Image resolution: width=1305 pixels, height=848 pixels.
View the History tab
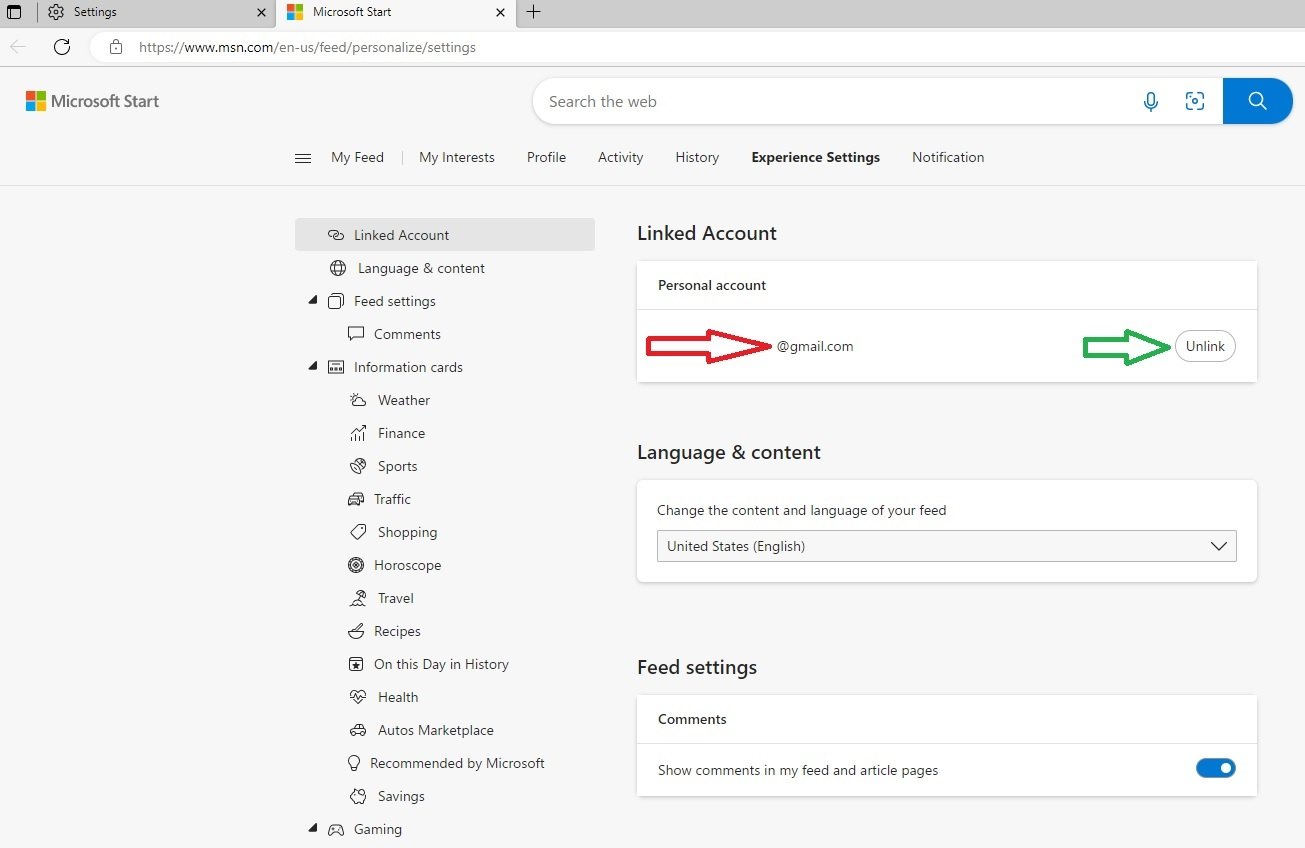tap(697, 157)
